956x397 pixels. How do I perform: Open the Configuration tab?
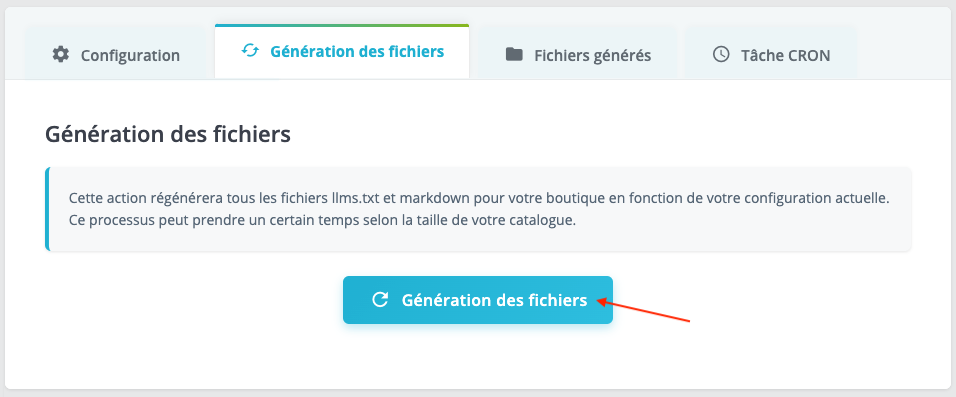116,53
